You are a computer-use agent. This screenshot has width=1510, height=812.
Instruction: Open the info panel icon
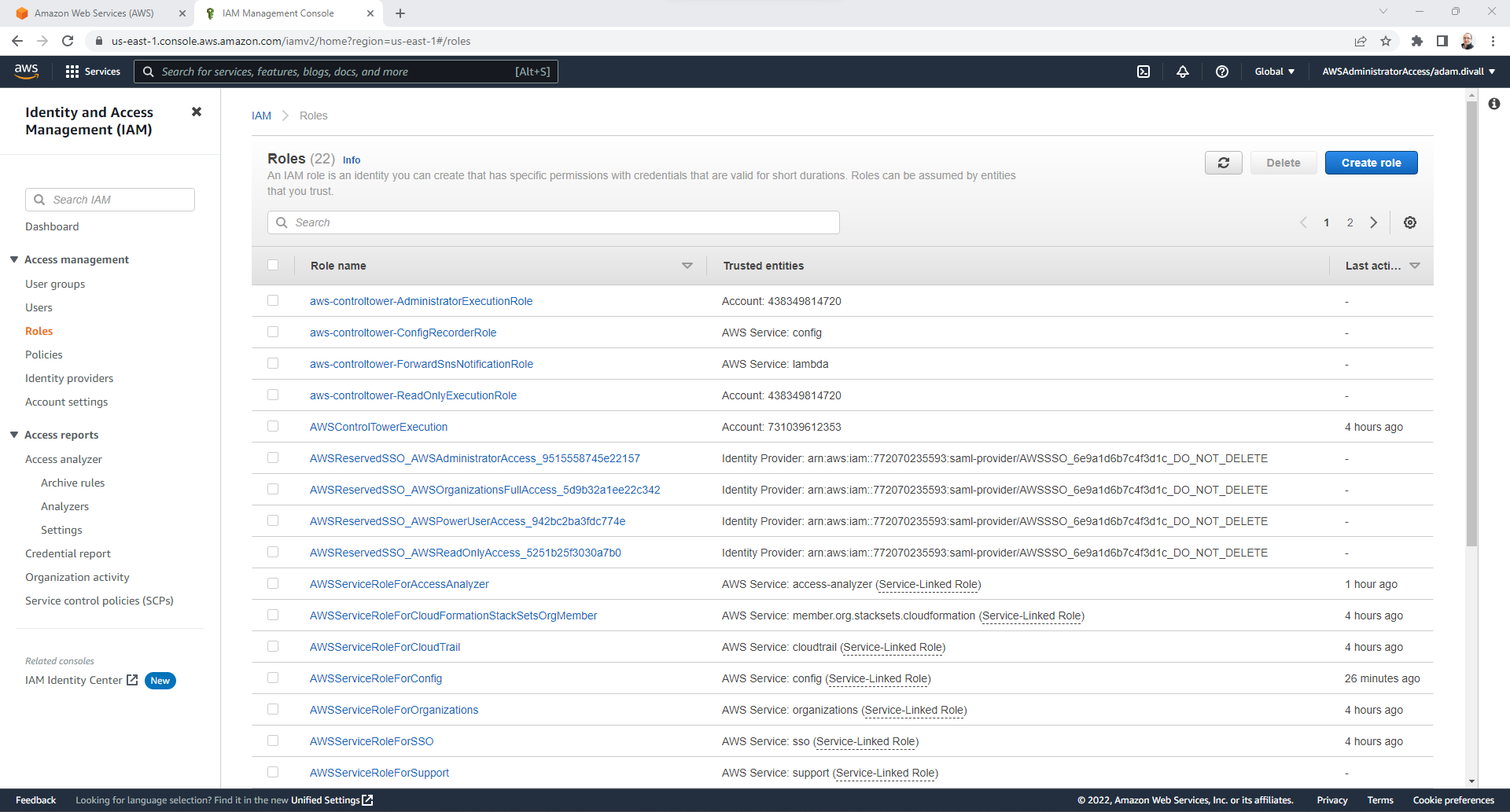coord(1494,104)
